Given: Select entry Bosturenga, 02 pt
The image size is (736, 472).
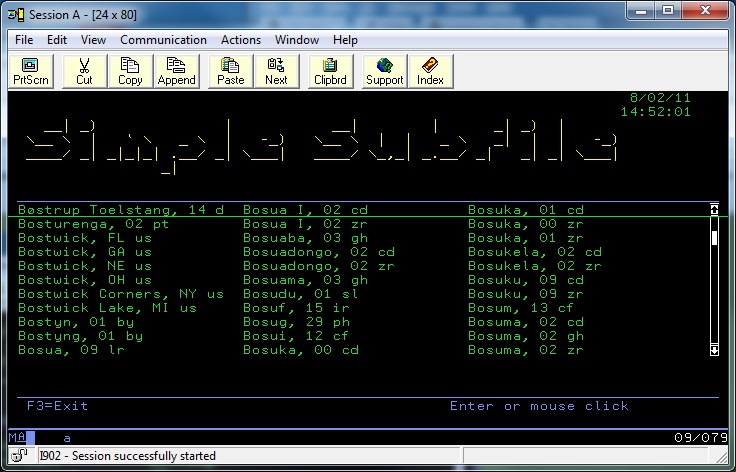Looking at the screenshot, I should click(x=93, y=224).
